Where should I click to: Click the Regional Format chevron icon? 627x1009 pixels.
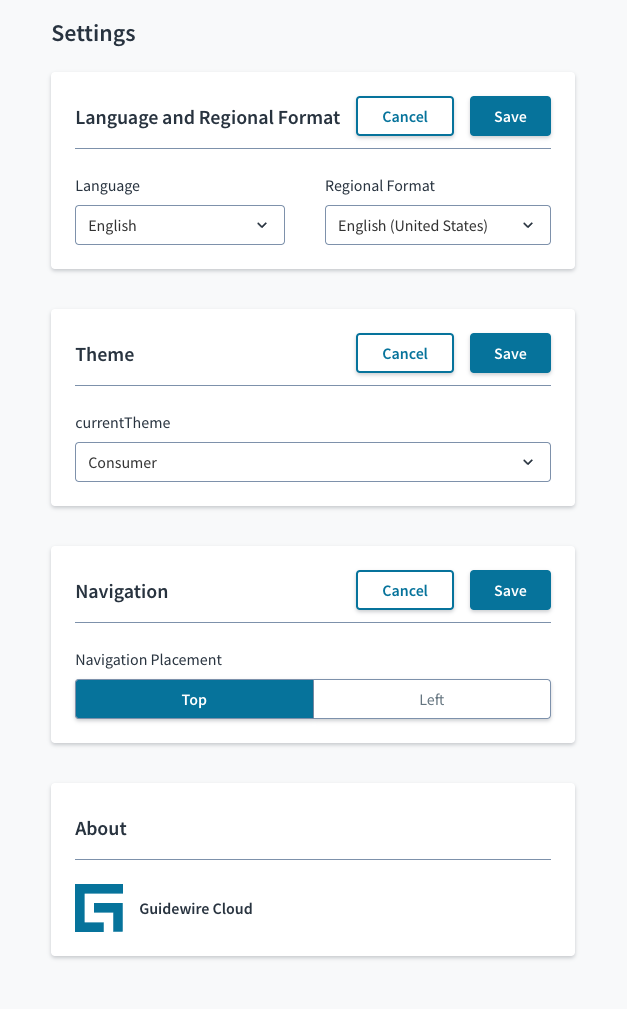point(528,225)
